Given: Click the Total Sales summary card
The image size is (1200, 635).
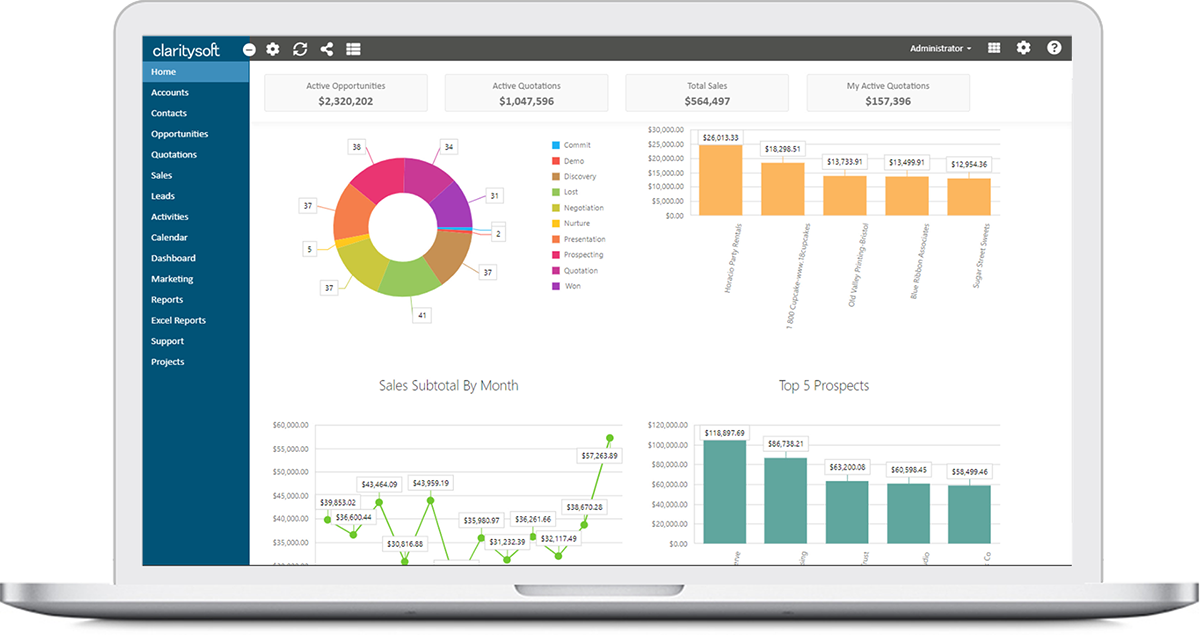Looking at the screenshot, I should (x=707, y=93).
